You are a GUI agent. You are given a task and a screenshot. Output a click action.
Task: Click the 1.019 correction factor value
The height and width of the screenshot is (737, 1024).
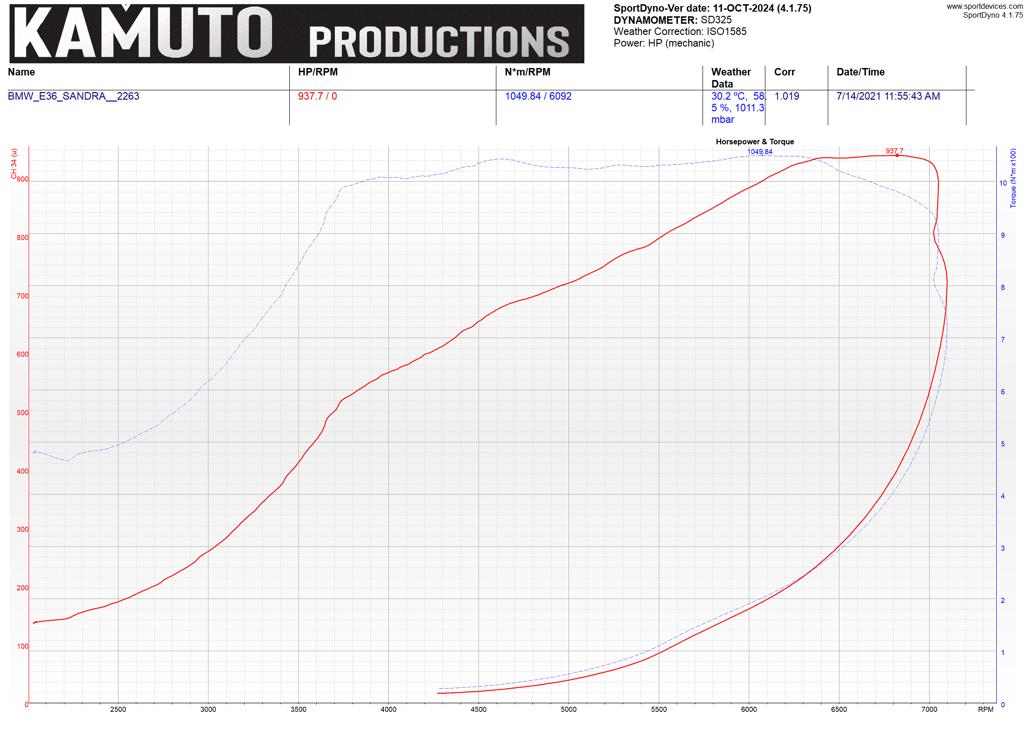(786, 96)
